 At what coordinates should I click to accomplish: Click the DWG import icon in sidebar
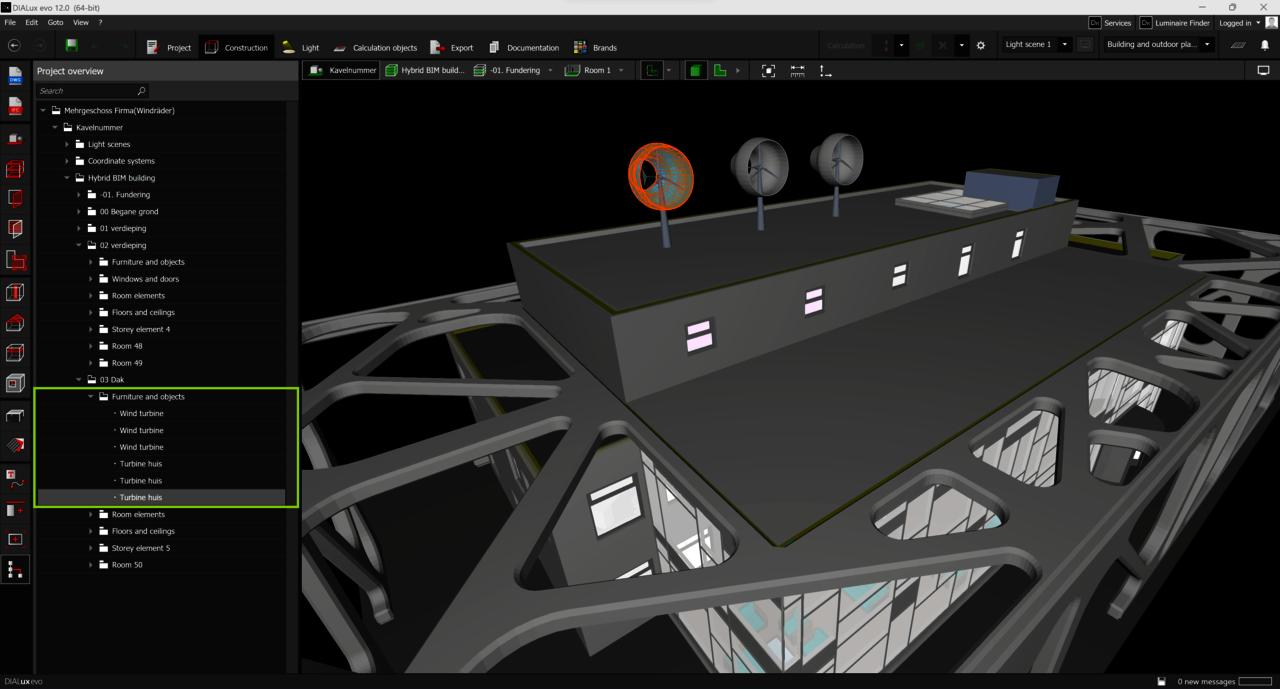(x=15, y=76)
